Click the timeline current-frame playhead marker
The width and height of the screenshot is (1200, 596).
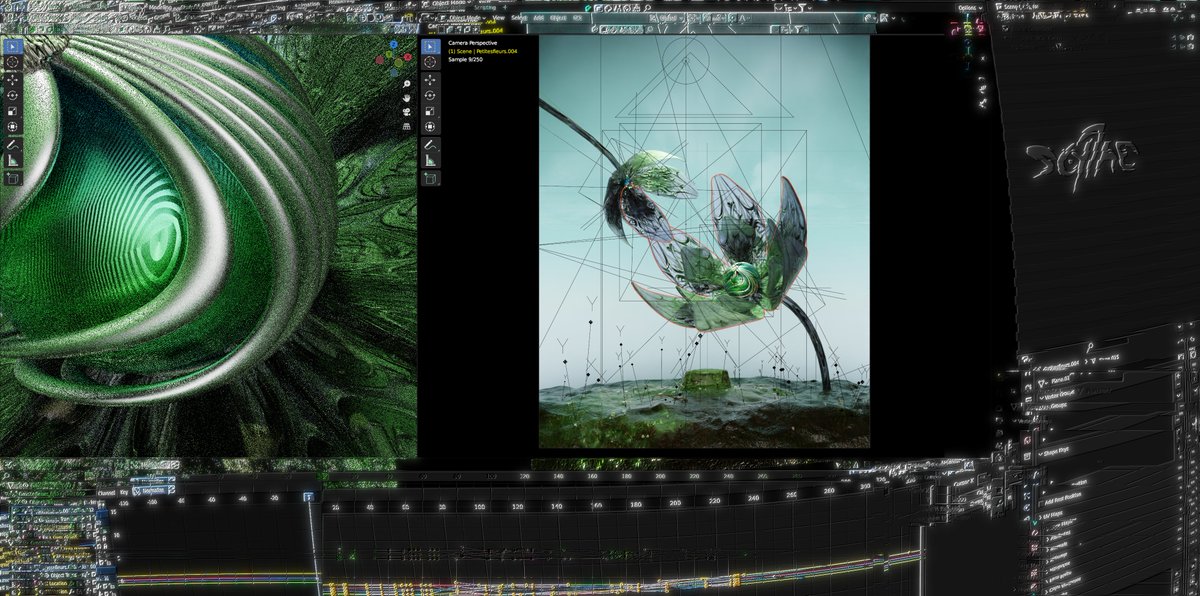click(309, 497)
